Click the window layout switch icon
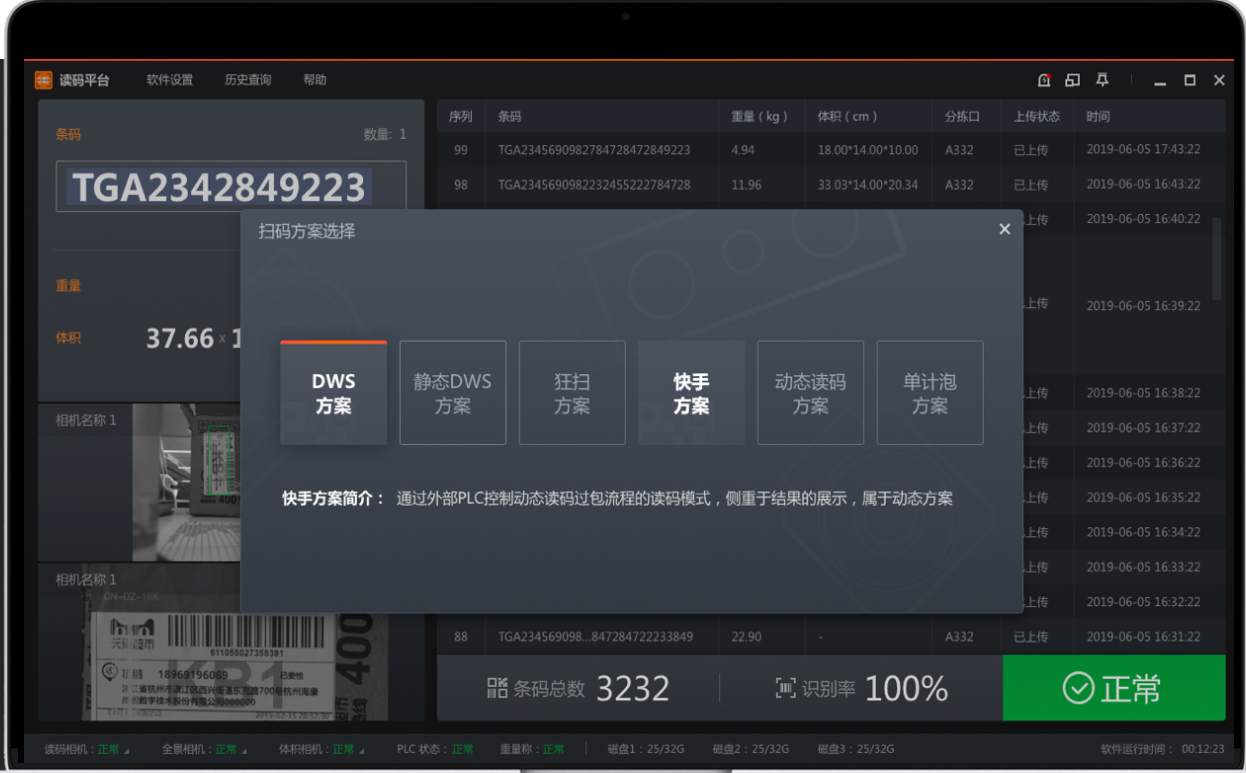The height and width of the screenshot is (773, 1246). (1072, 80)
